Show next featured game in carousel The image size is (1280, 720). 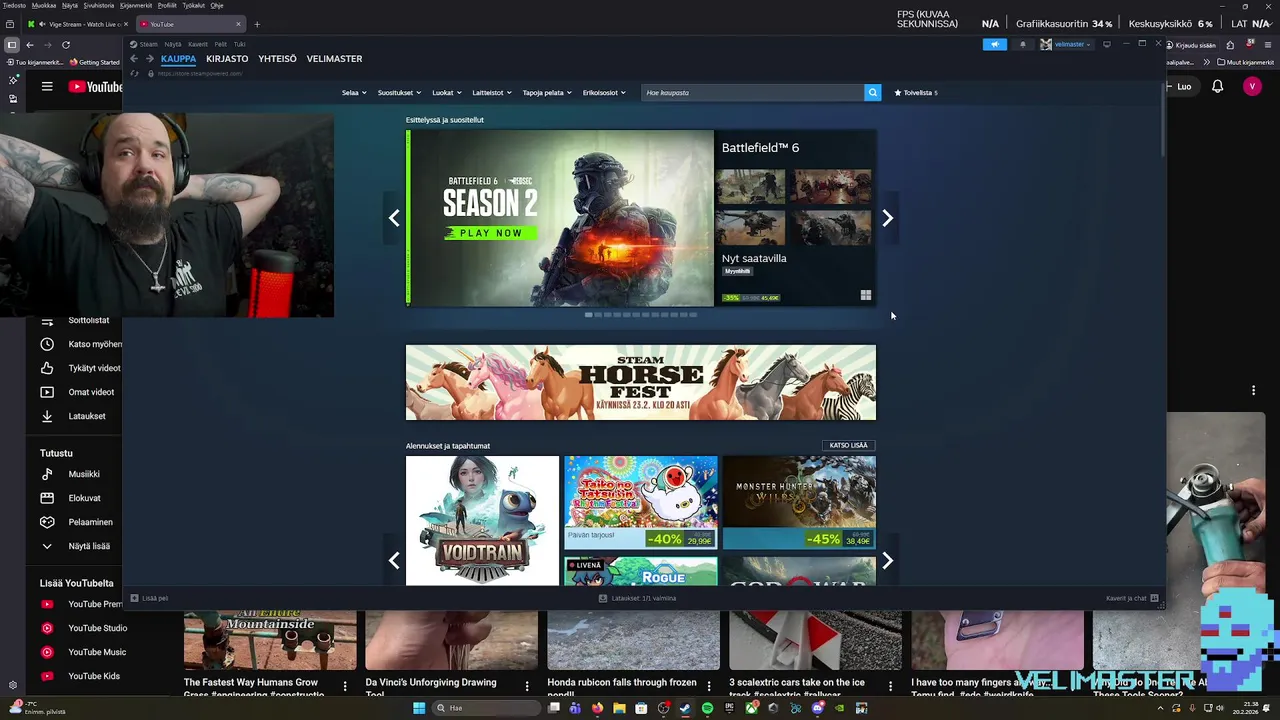coord(887,218)
